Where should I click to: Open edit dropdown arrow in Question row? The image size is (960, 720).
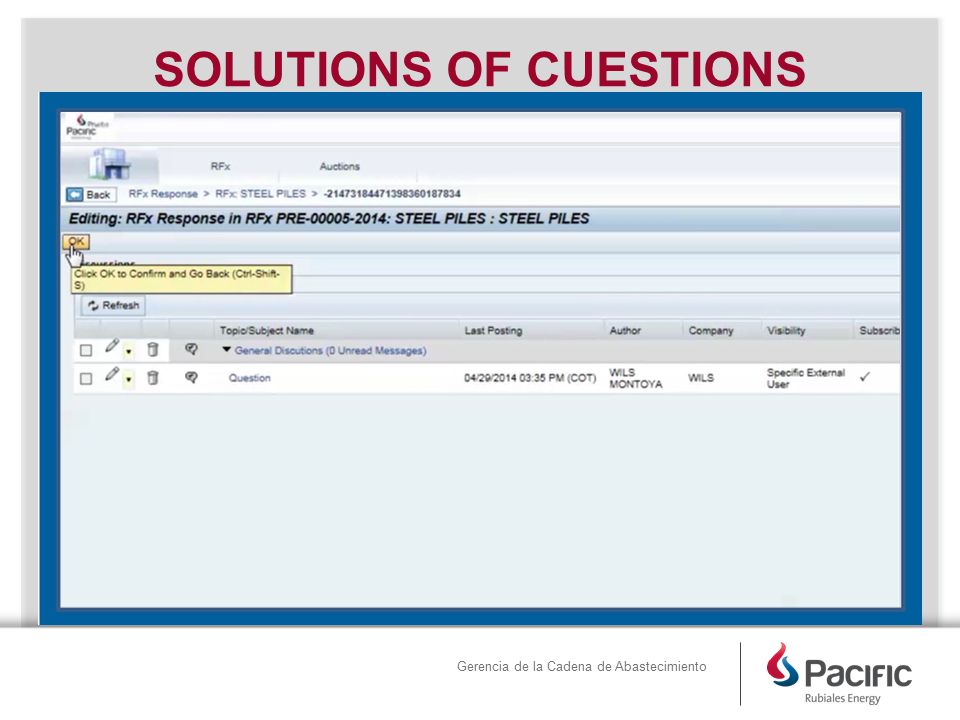(x=128, y=380)
